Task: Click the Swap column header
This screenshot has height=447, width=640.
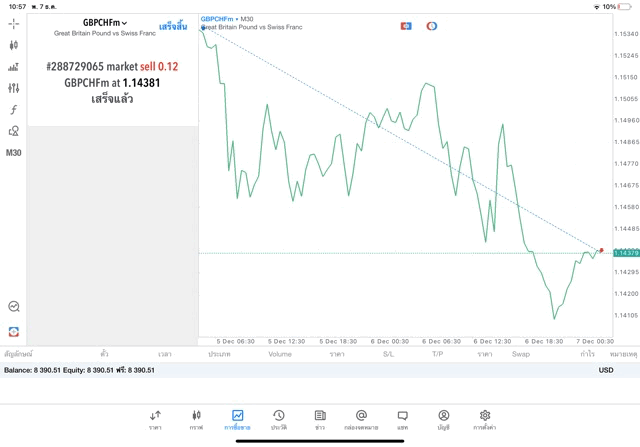Action: pyautogui.click(x=521, y=354)
